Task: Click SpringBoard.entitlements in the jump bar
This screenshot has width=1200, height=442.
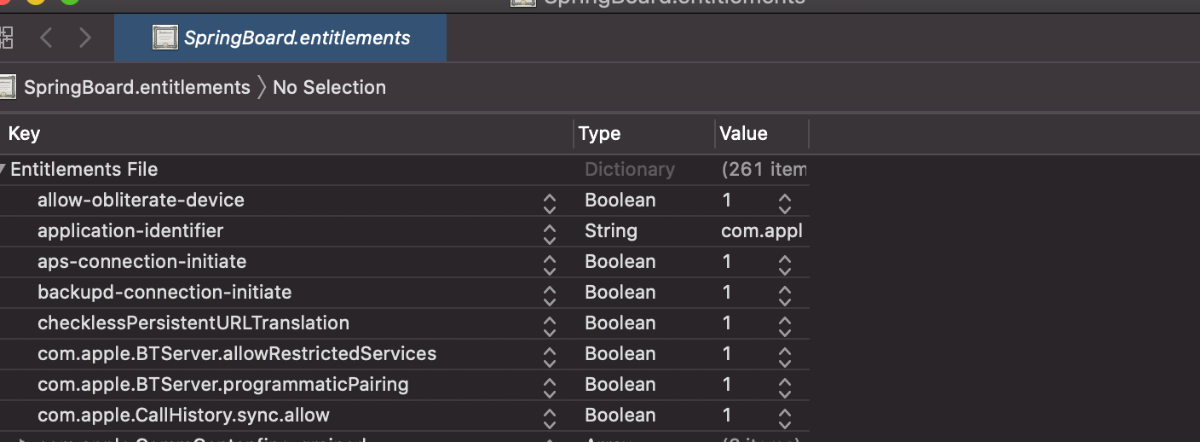Action: pos(137,87)
